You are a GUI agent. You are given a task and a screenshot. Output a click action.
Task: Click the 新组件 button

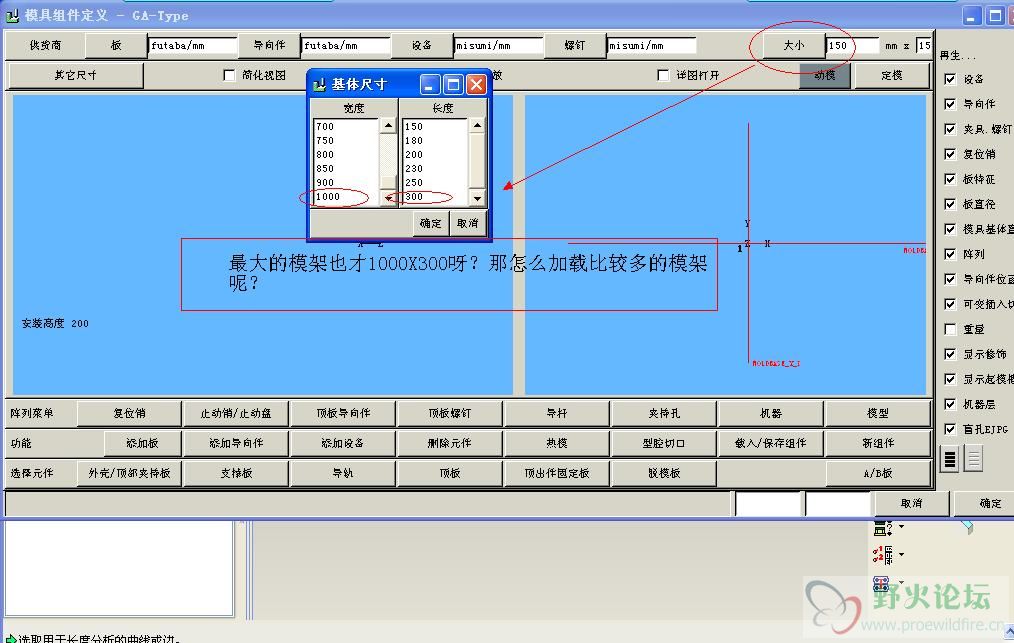pyautogui.click(x=878, y=443)
